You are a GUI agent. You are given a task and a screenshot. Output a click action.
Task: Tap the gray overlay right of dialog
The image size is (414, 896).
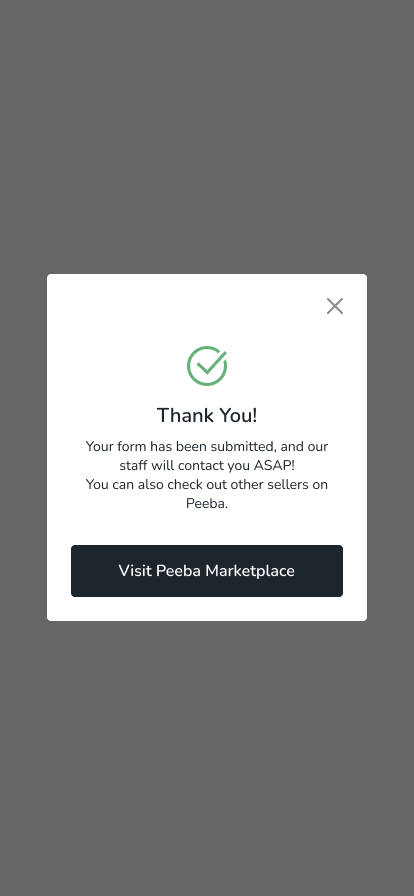[x=391, y=447]
